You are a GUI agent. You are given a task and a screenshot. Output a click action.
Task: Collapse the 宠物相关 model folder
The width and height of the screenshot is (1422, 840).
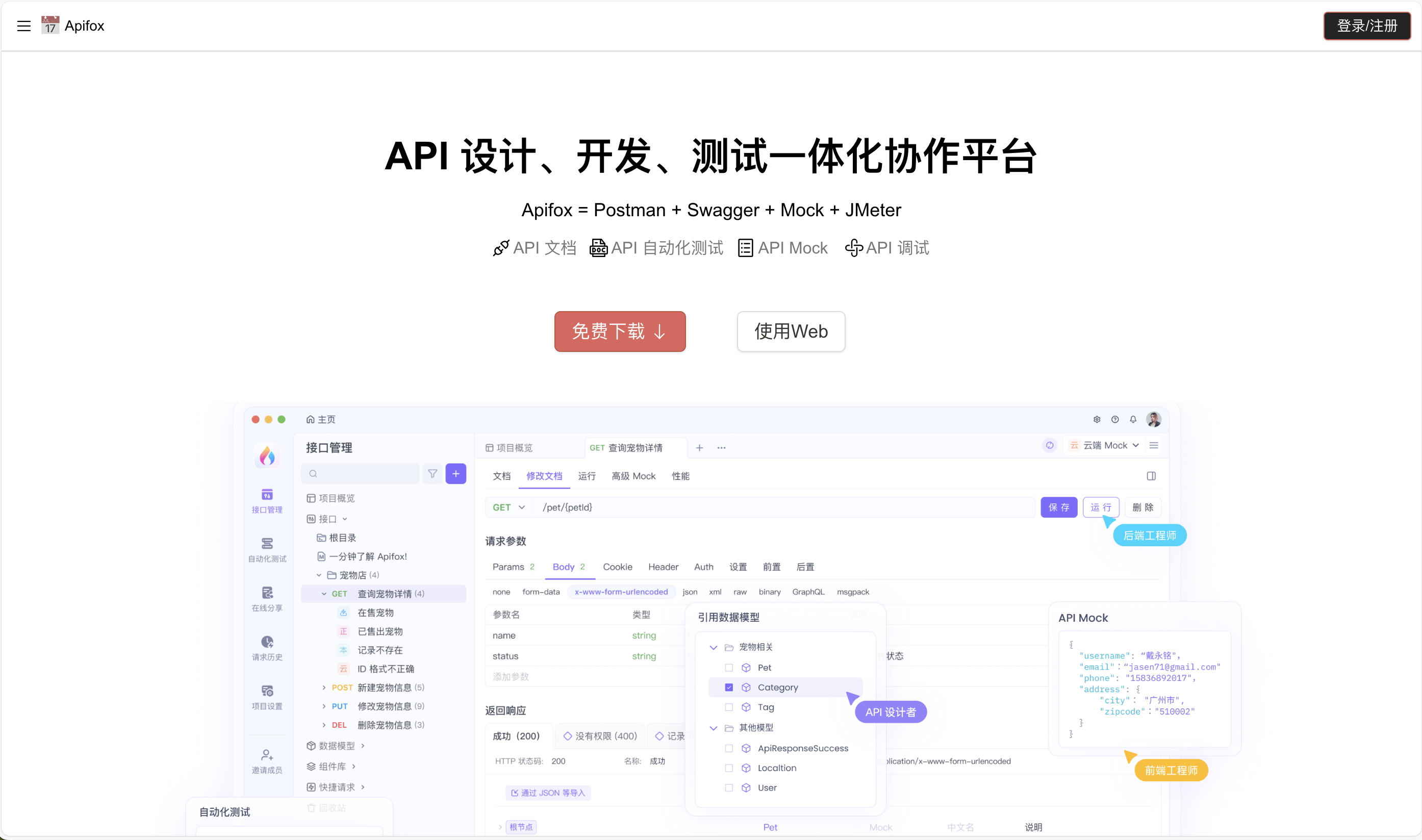click(713, 647)
